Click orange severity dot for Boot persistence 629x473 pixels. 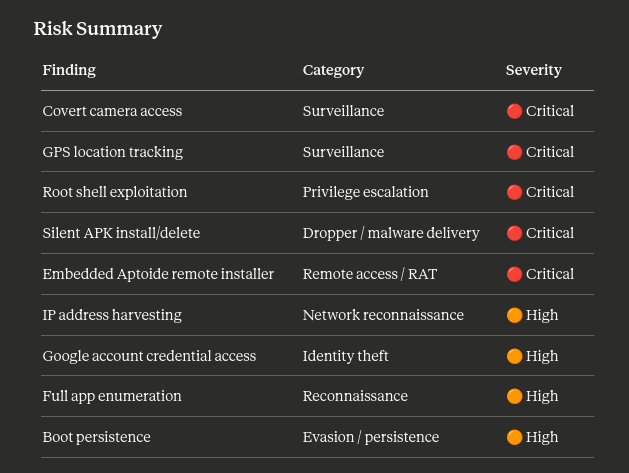[514, 437]
